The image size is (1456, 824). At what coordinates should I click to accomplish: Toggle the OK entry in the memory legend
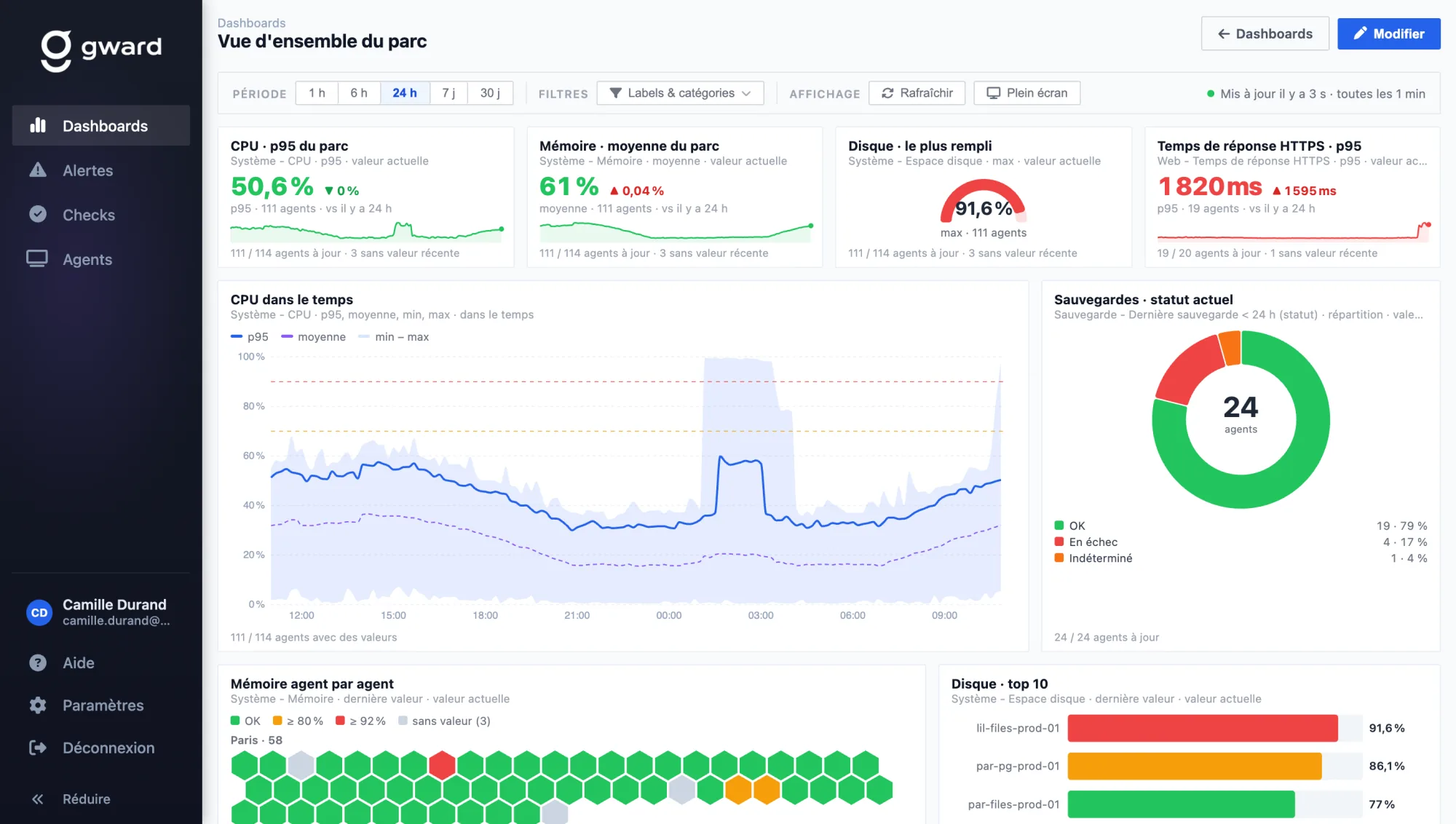pyautogui.click(x=245, y=721)
